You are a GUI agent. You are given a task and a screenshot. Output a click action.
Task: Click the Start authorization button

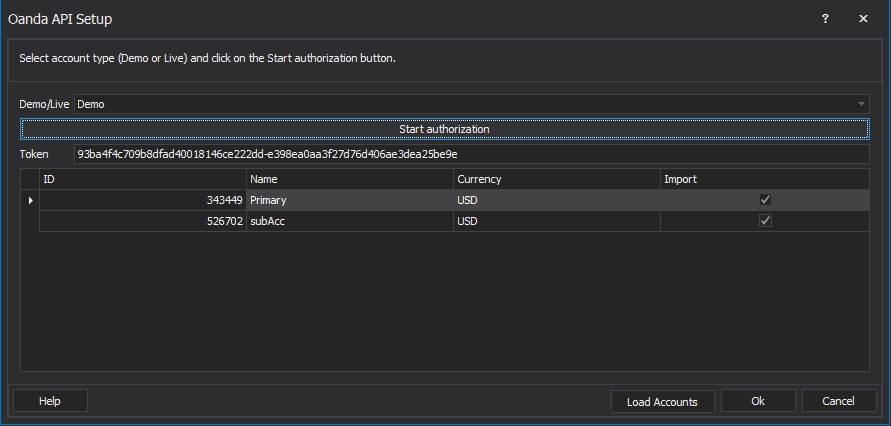[444, 129]
